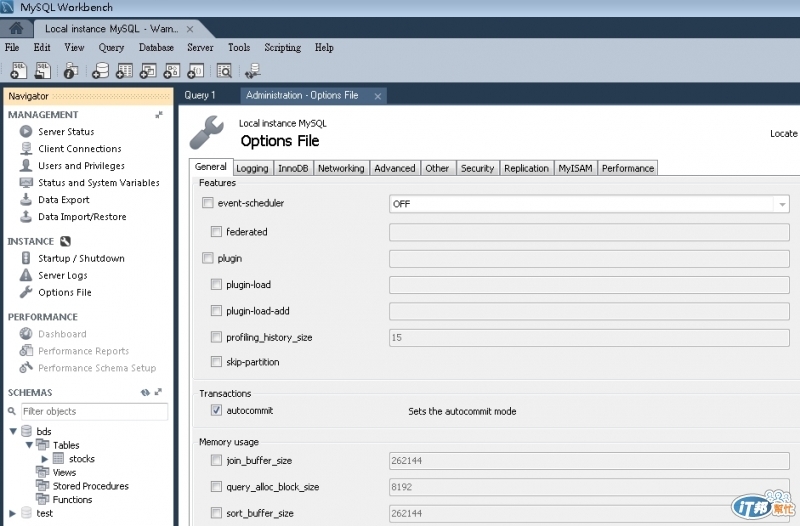Create a new view toolbar icon
The image size is (800, 526).
(x=148, y=70)
